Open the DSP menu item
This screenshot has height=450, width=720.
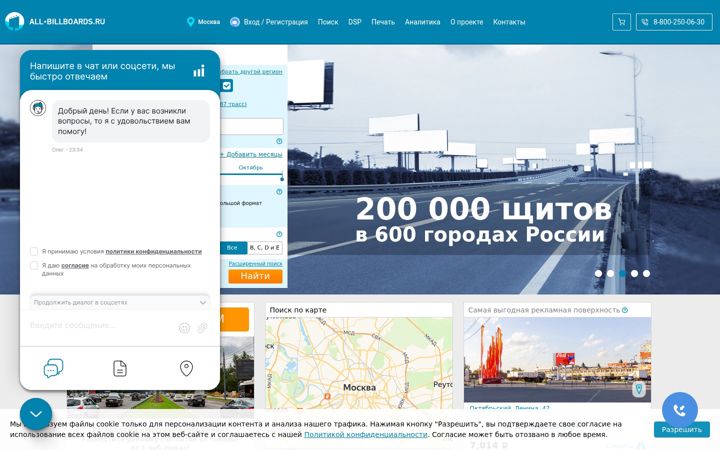(x=354, y=22)
